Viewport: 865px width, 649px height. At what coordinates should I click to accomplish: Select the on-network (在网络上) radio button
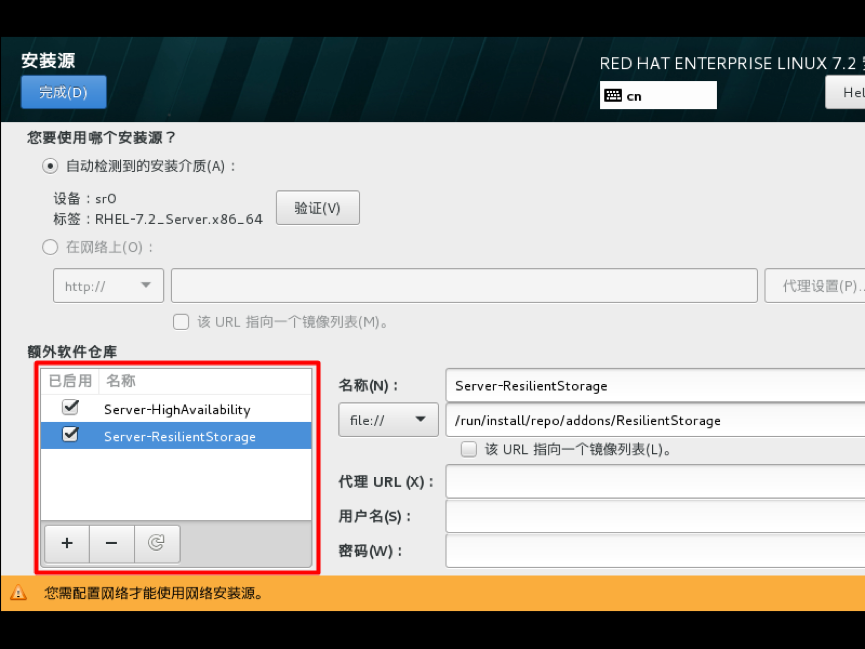coord(50,247)
